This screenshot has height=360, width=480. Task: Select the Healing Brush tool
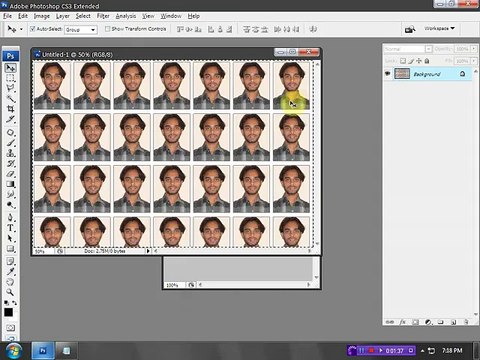(10, 133)
